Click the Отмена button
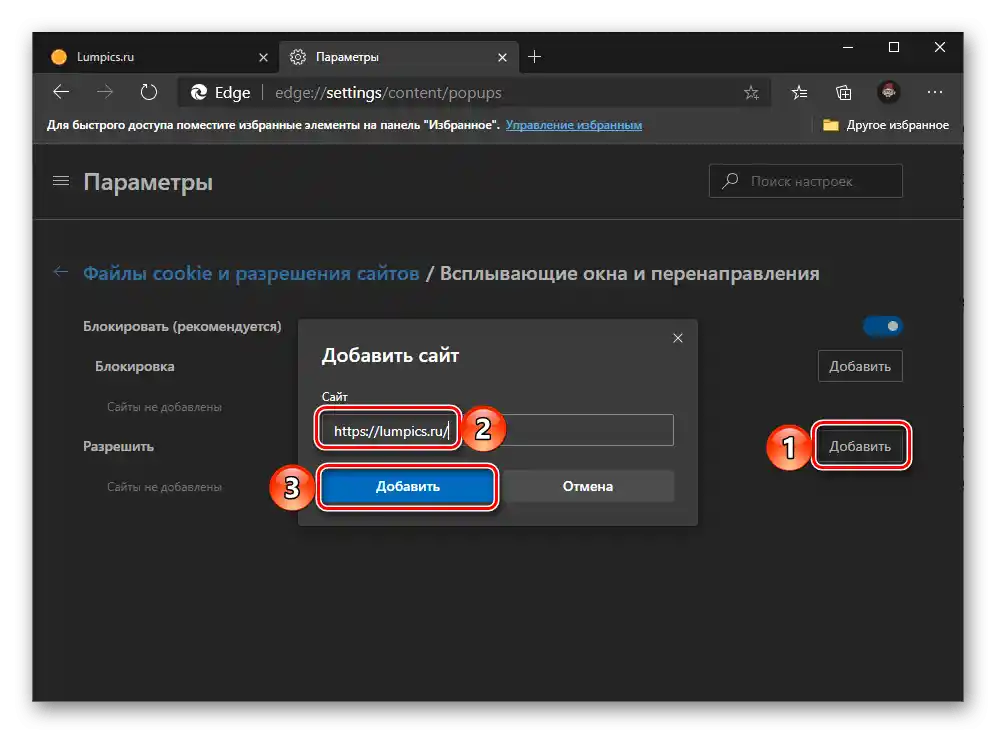Image resolution: width=996 pixels, height=734 pixels. click(588, 486)
